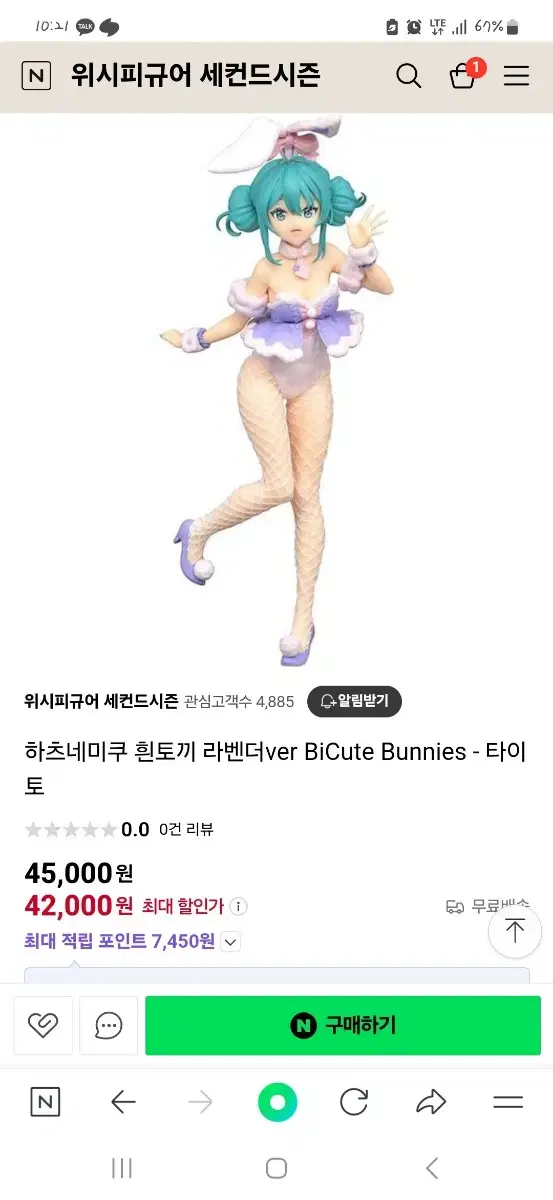Open the 0건 리뷰 reviews link
Viewport: 553px width, 1200px height.
click(x=186, y=829)
